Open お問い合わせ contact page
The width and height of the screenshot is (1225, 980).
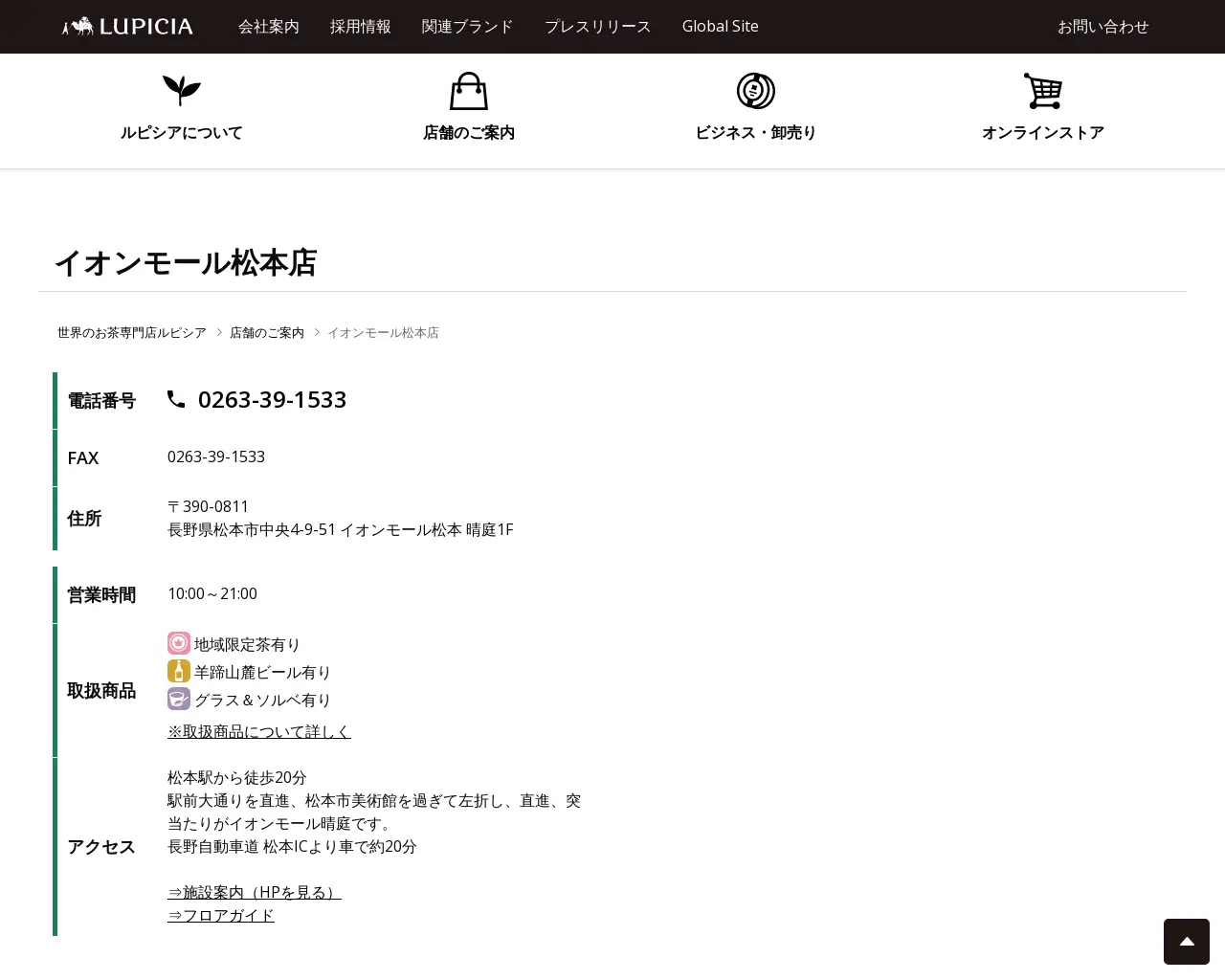(x=1102, y=27)
